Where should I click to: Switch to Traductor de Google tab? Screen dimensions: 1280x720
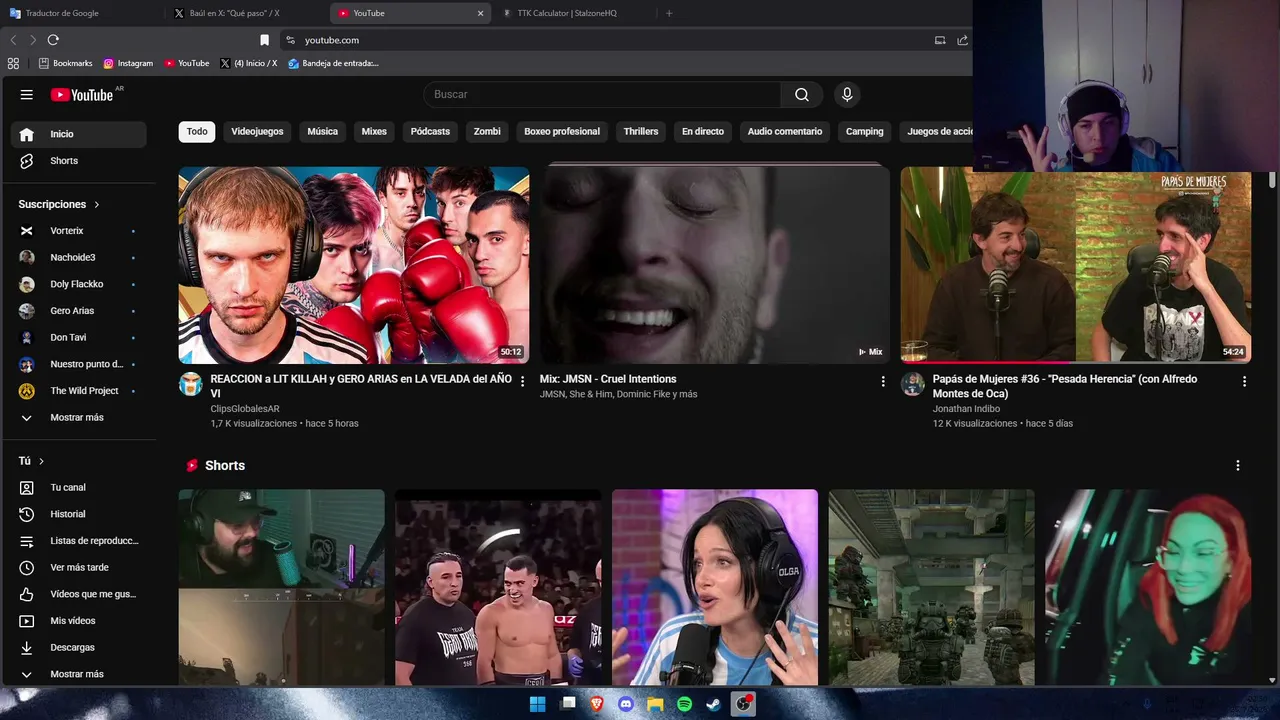coord(82,13)
